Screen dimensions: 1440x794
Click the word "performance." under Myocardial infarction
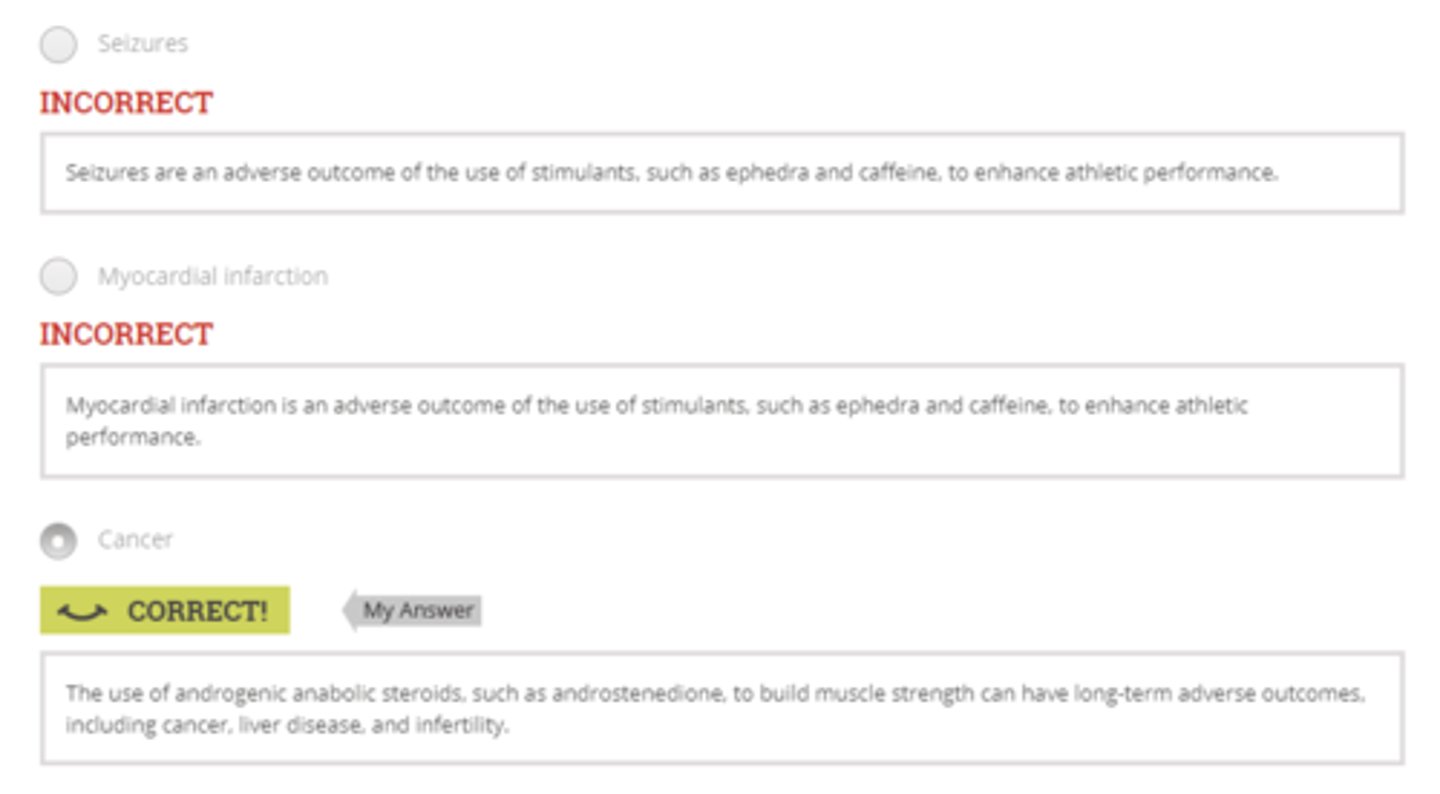coord(133,438)
